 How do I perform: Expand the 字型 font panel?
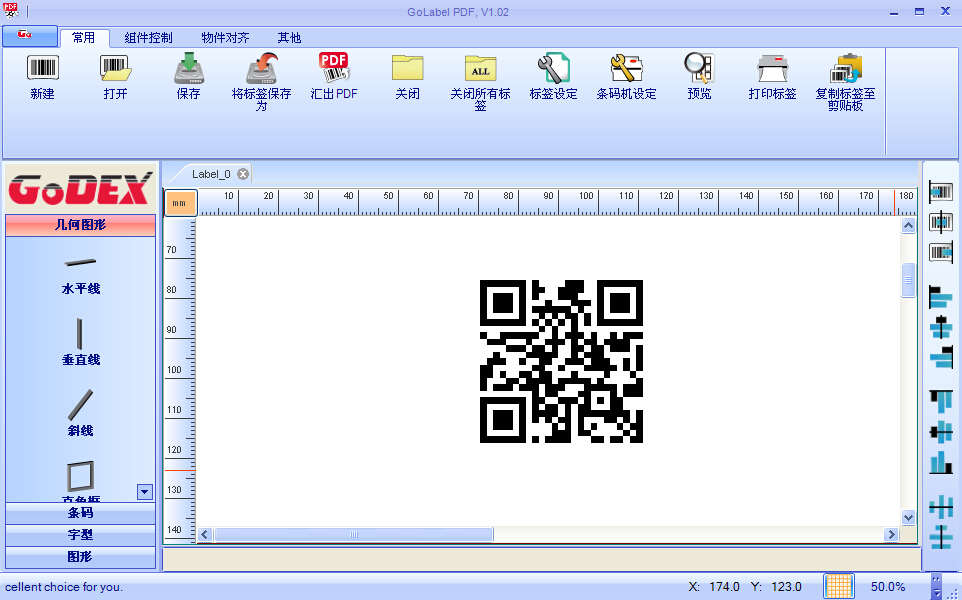[x=80, y=535]
